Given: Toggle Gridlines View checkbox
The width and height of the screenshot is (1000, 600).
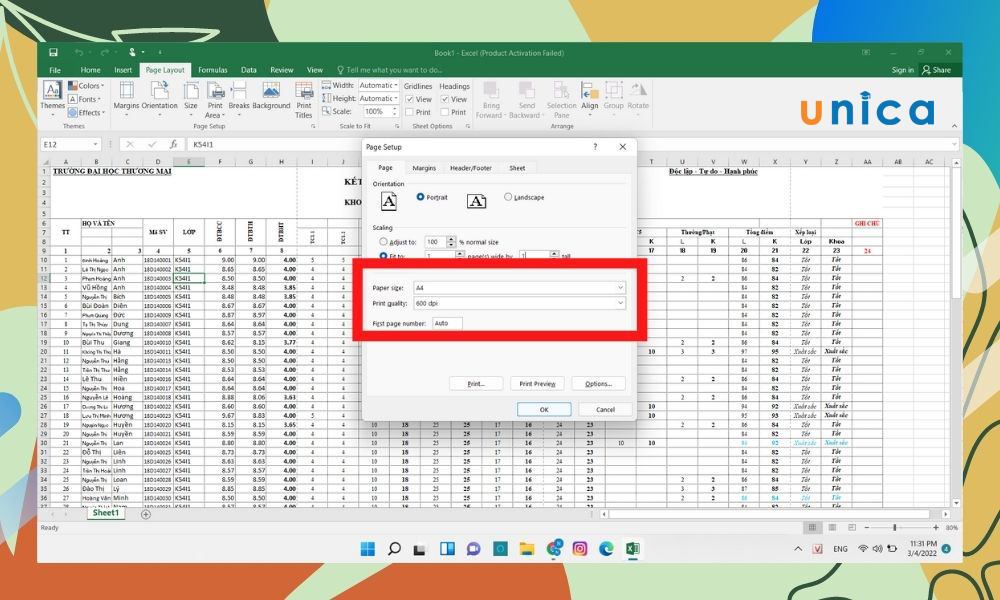Looking at the screenshot, I should [x=409, y=99].
